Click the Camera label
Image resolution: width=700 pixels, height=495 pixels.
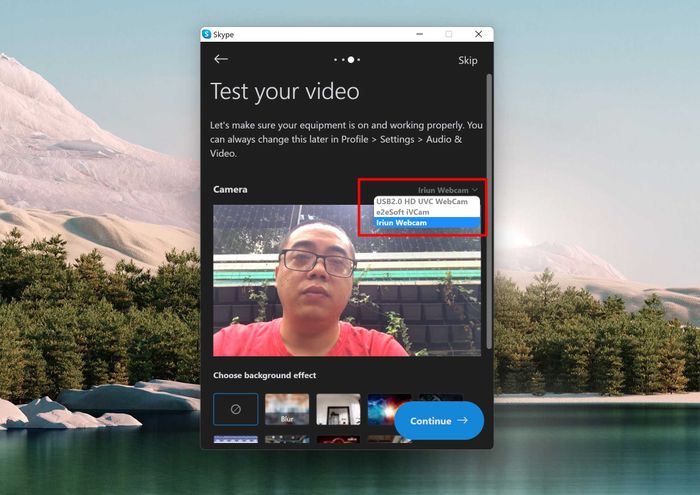pos(230,189)
